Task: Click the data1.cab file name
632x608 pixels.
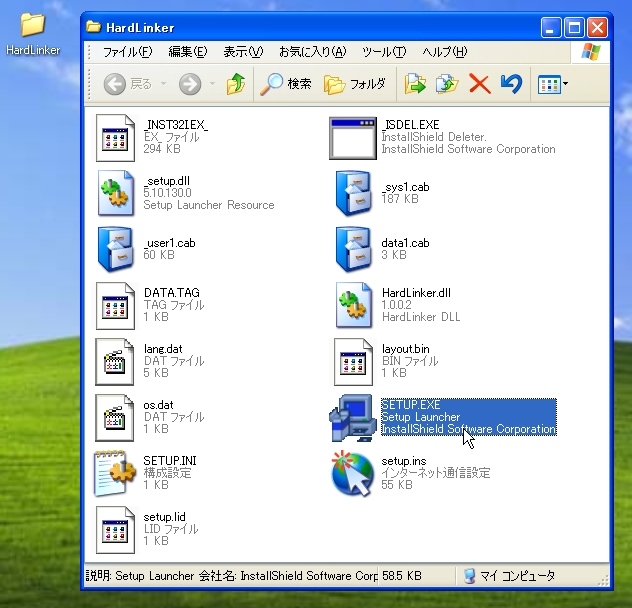Action: tap(405, 243)
